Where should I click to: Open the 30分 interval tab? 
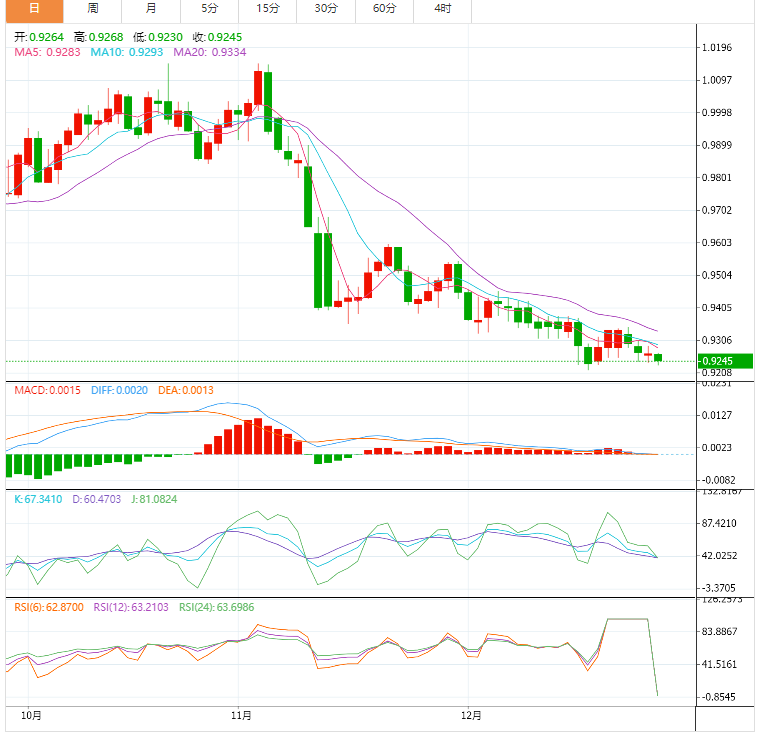(326, 9)
